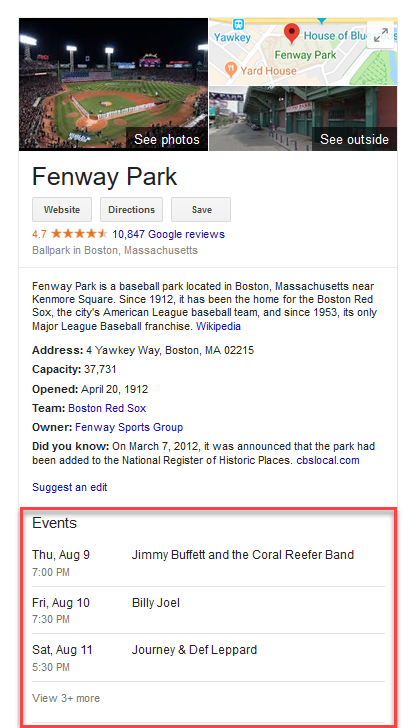Click the red Fenway Park map pin
The width and height of the screenshot is (417, 728).
[291, 34]
